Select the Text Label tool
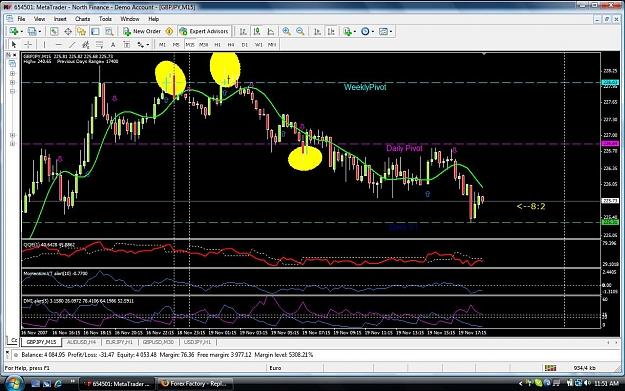The width and height of the screenshot is (625, 391). pos(126,45)
